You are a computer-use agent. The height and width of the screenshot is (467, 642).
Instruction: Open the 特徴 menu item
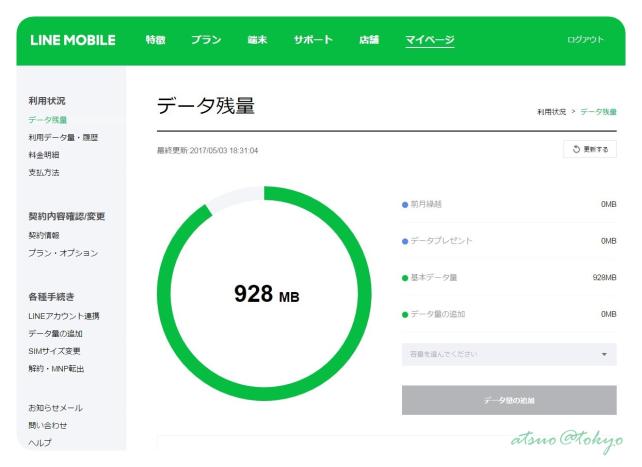click(x=156, y=40)
